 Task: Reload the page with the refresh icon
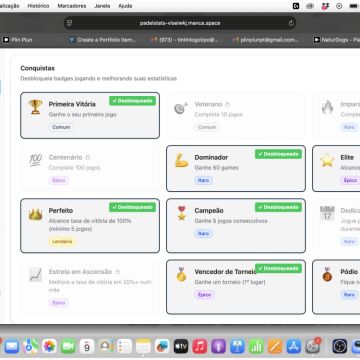click(x=291, y=23)
